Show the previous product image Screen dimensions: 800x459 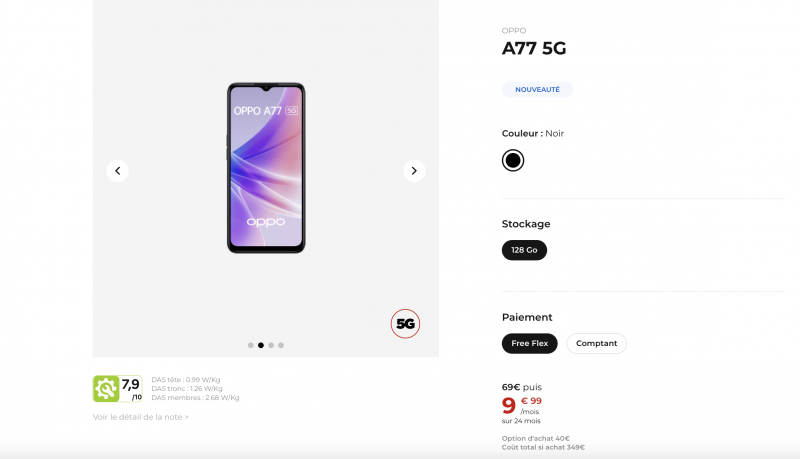tap(117, 171)
